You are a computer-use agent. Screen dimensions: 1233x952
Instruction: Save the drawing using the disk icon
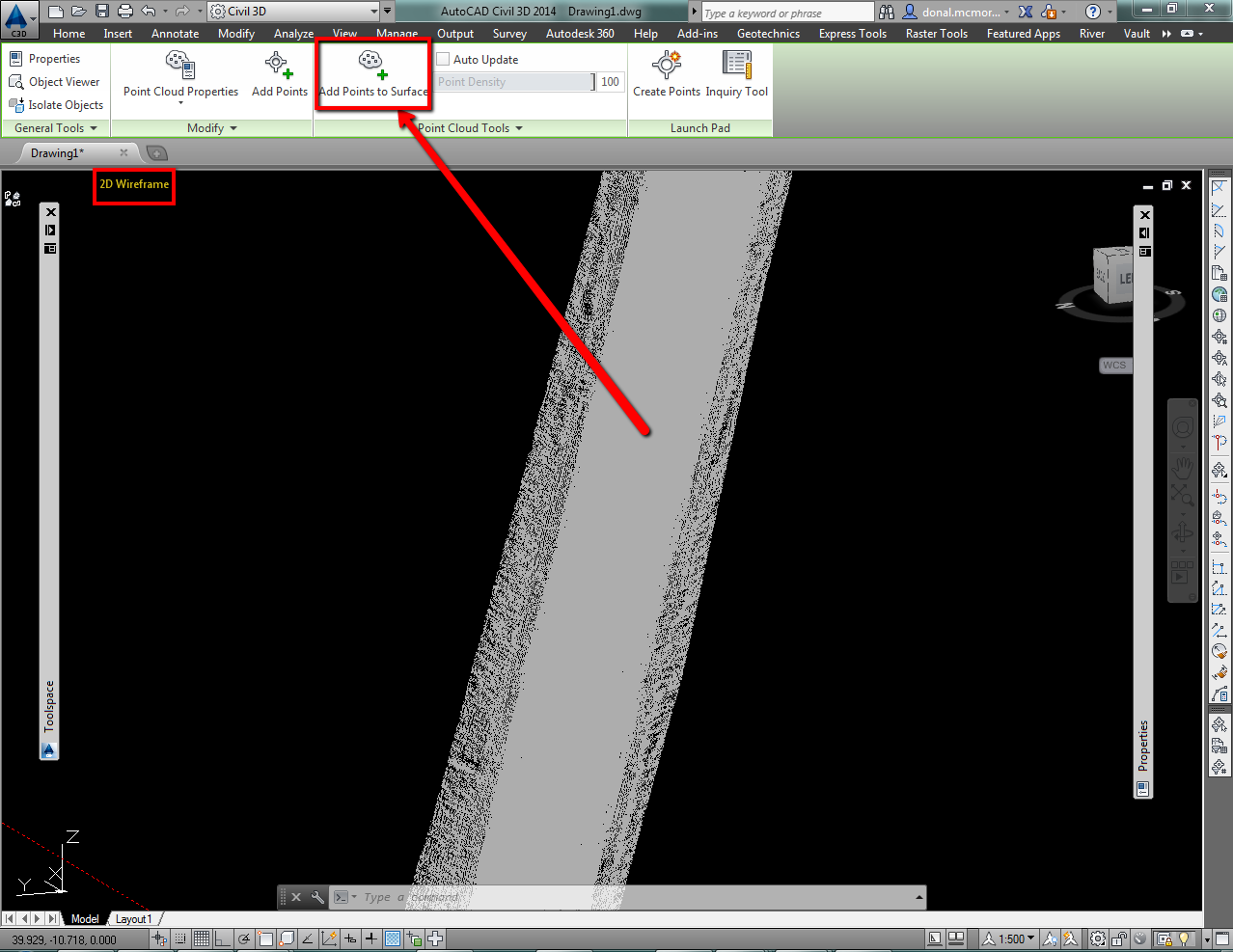101,12
